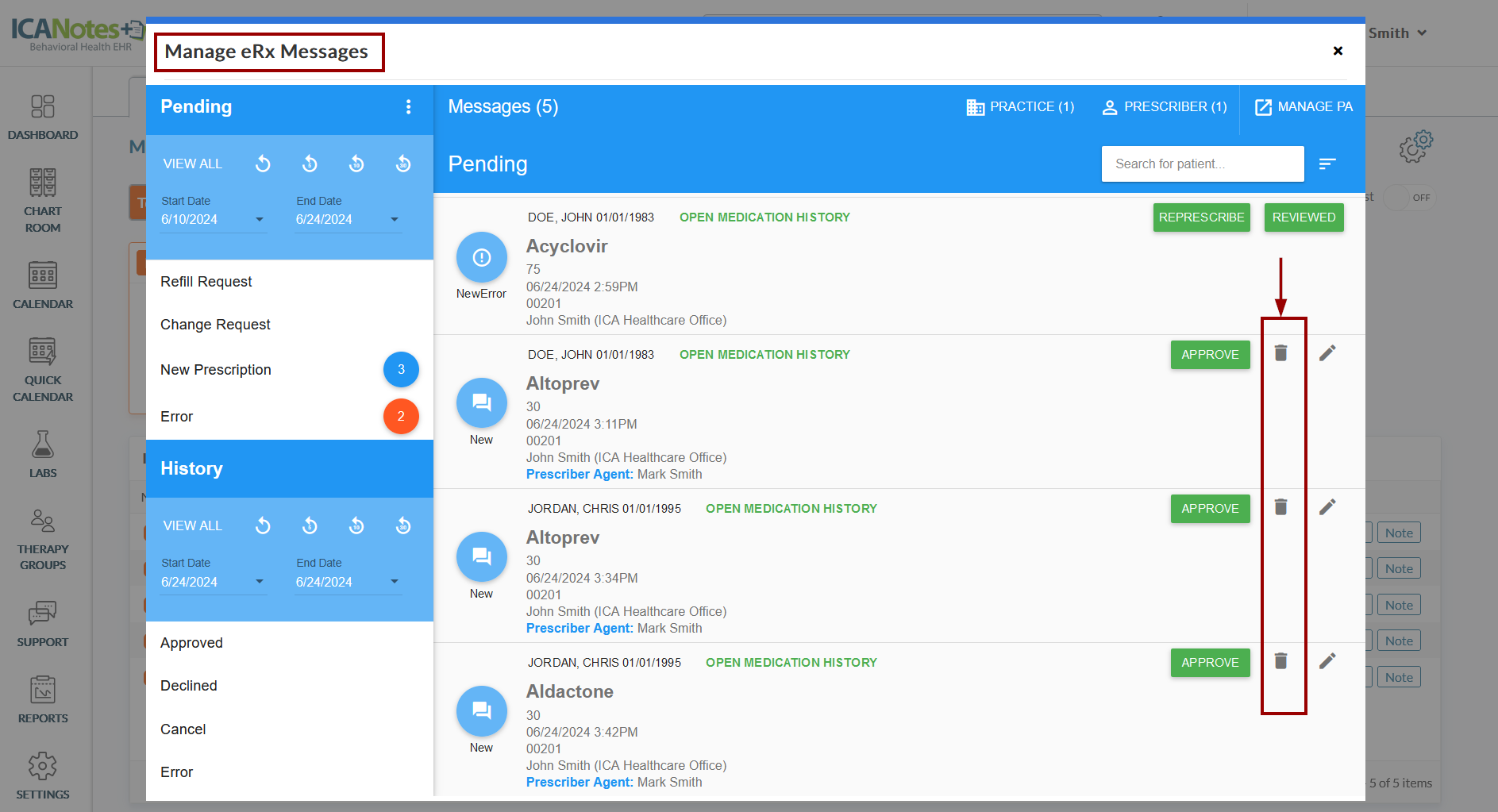Select the Error category under Pending
1498x812 pixels.
[x=177, y=417]
